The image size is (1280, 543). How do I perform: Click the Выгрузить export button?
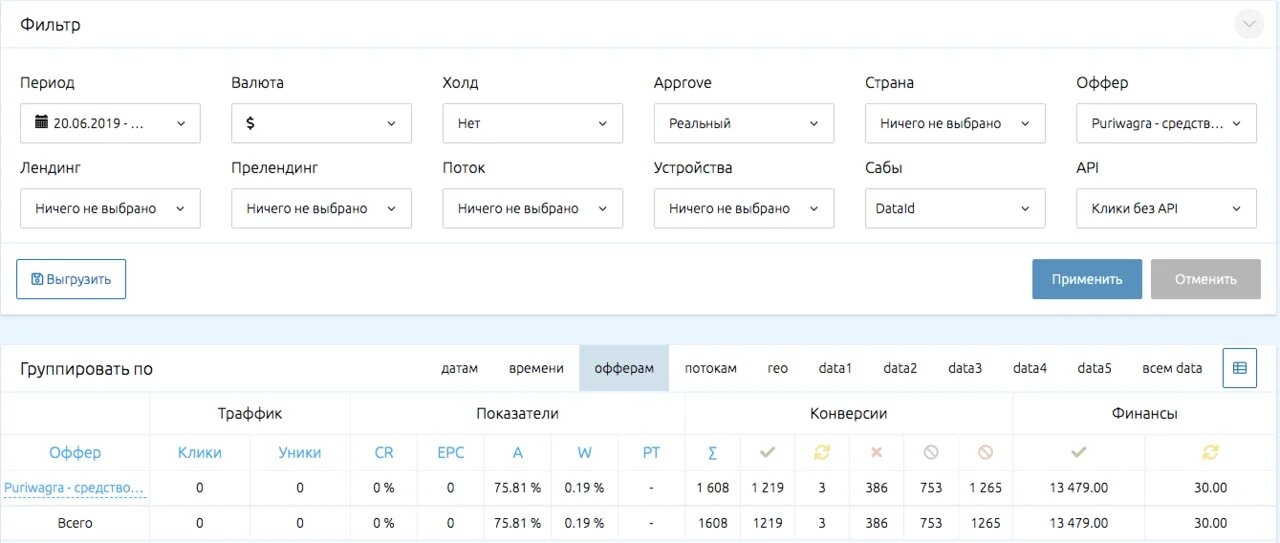(x=71, y=279)
